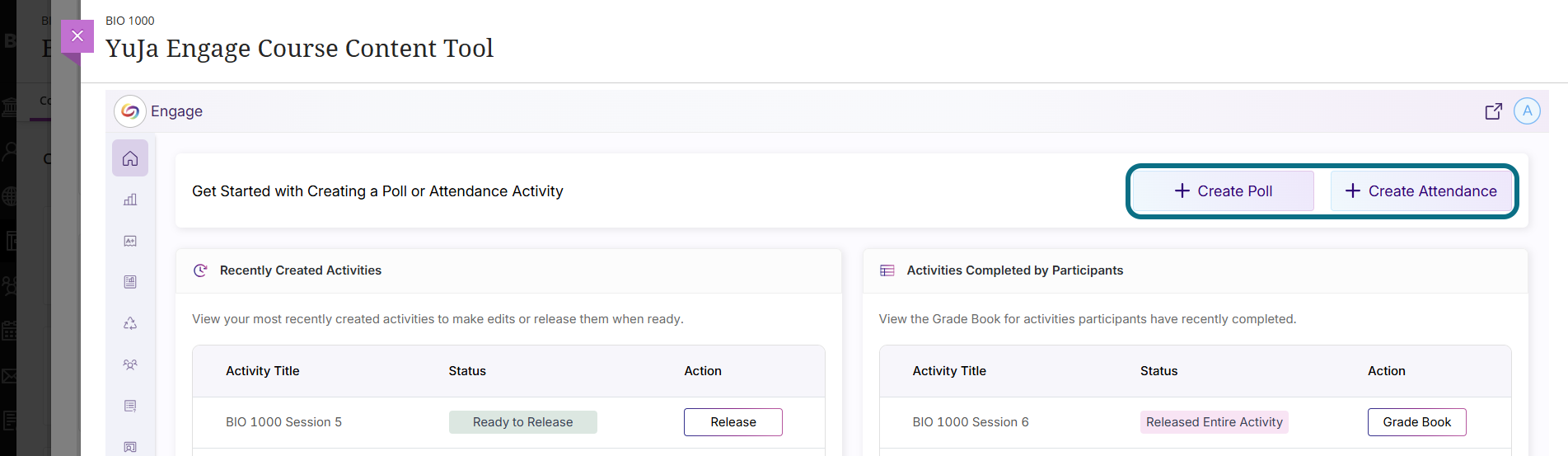Viewport: 1568px width, 456px height.
Task: Click the YuJa Engage Course Content Tool title
Action: pyautogui.click(x=300, y=49)
